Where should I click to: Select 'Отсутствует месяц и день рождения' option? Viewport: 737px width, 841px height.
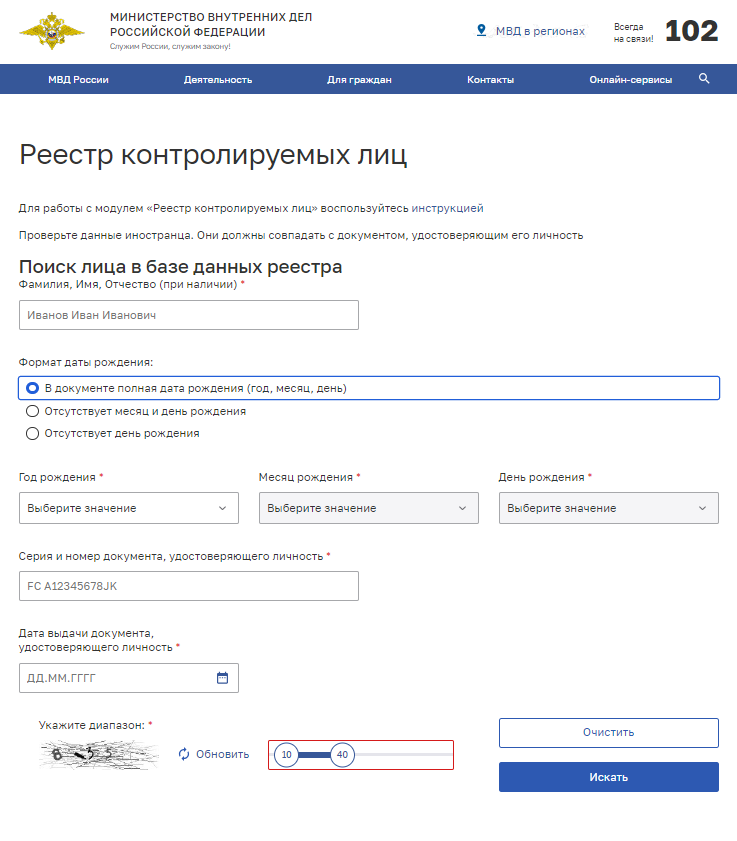(33, 411)
